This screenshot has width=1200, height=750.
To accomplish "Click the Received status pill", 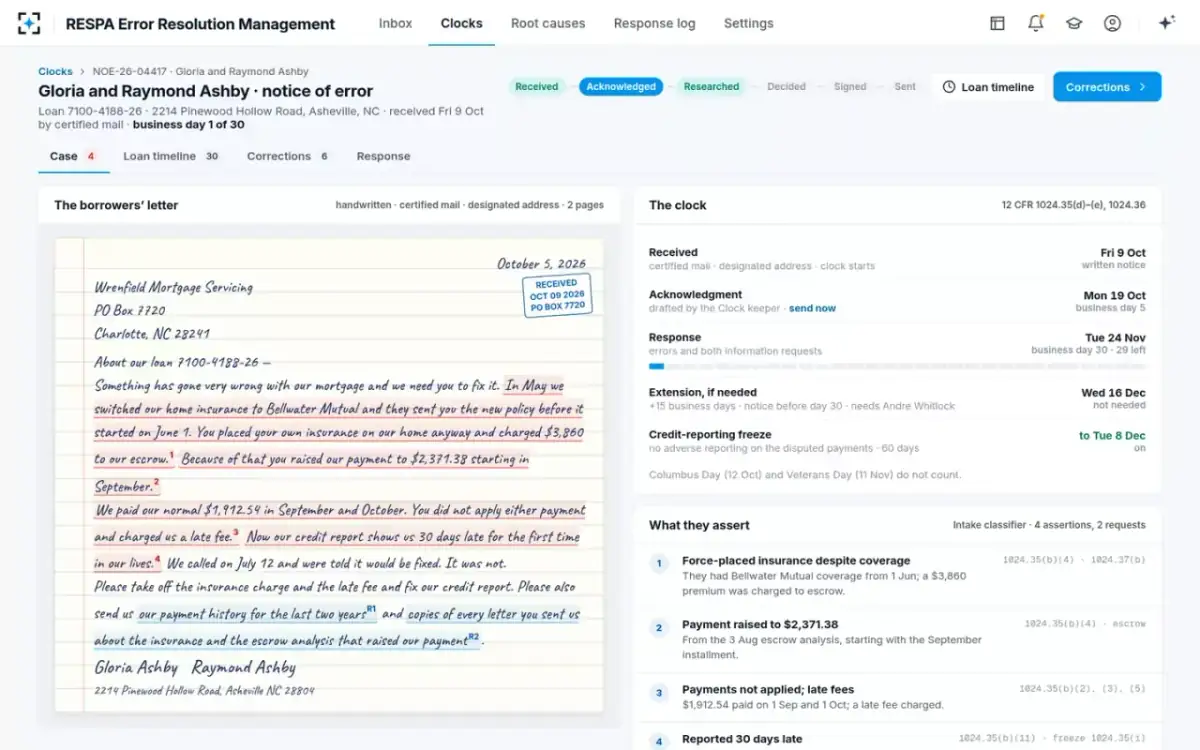I will [x=536, y=87].
